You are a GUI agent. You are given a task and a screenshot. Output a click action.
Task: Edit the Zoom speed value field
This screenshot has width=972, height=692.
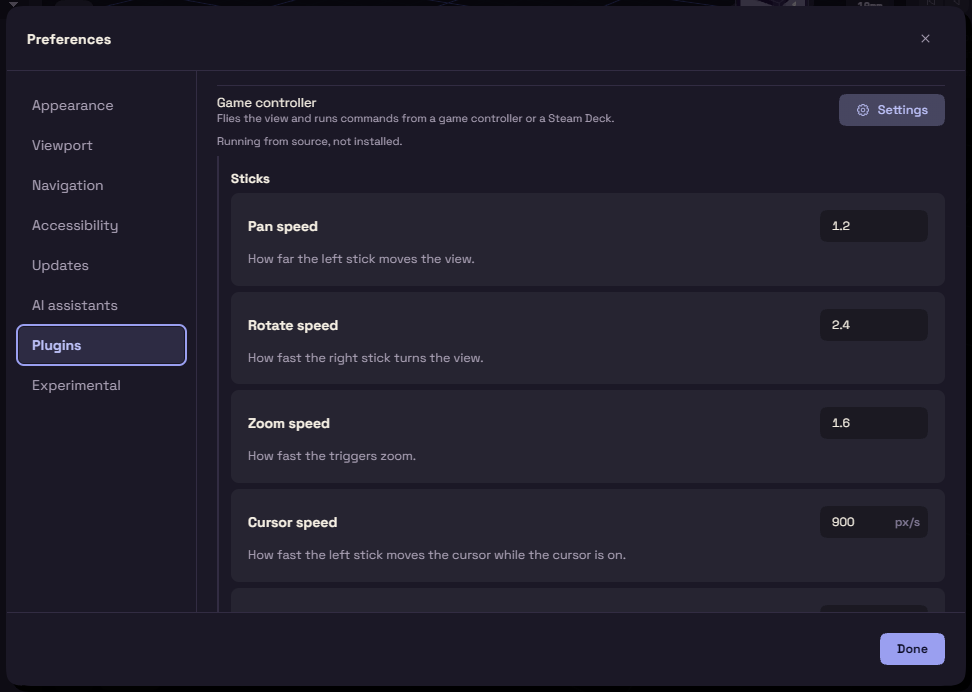pos(873,423)
